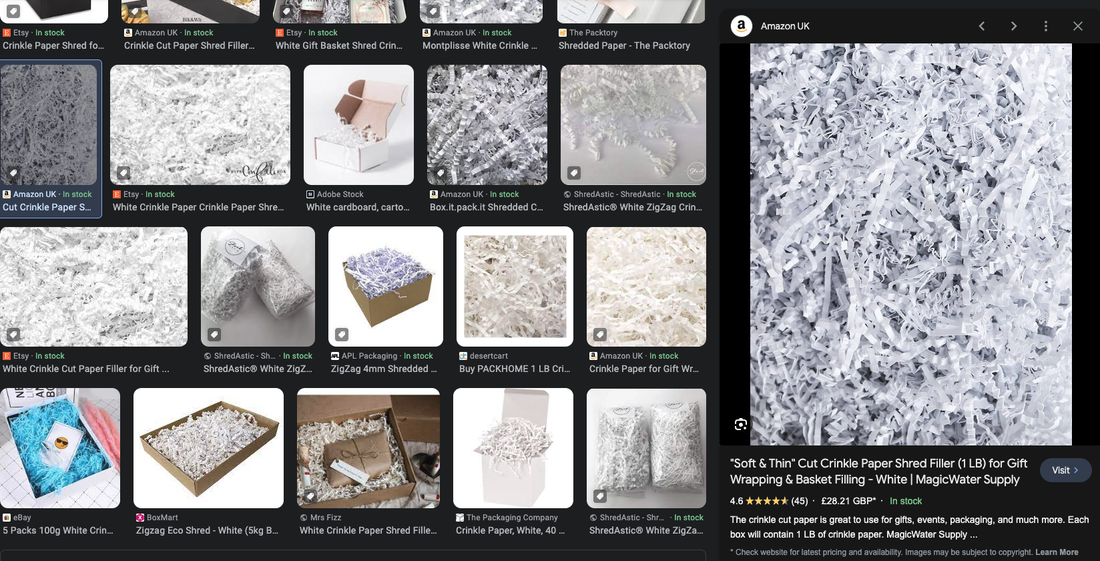Click product tag icon on Box.it.pack.it thumbnail
This screenshot has height=561, width=1100.
click(441, 173)
